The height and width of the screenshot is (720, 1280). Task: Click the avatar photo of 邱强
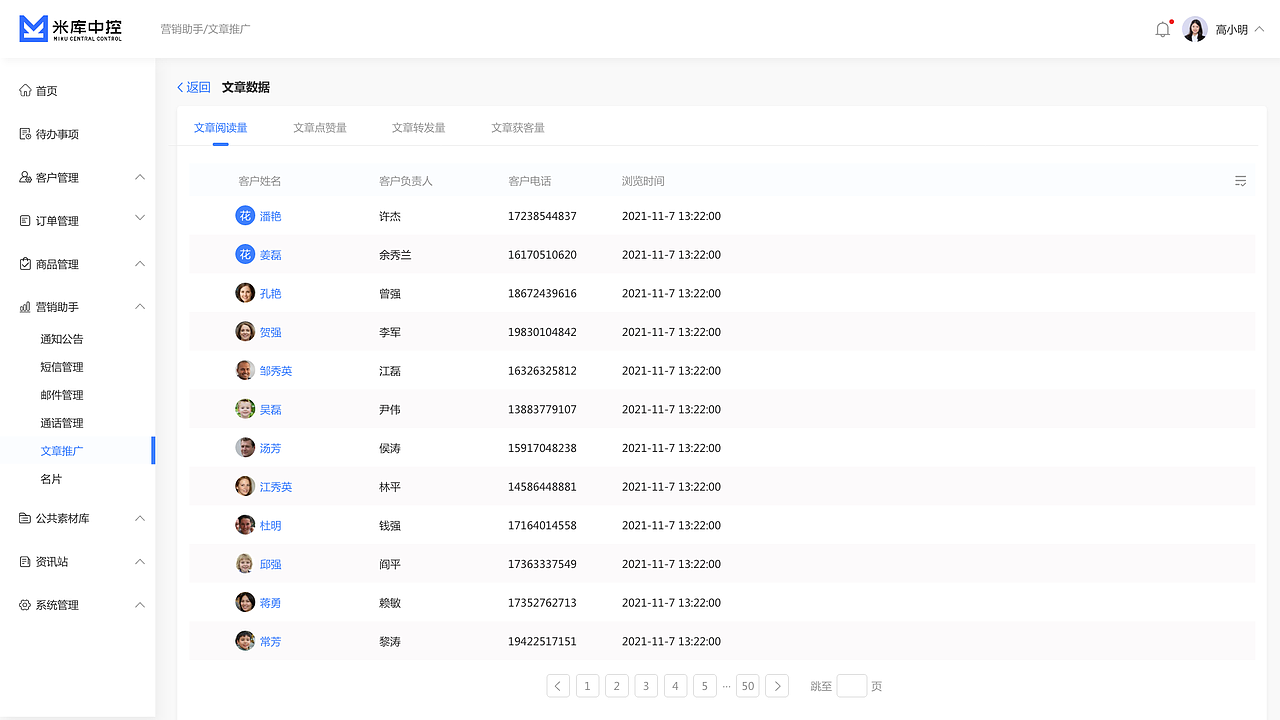click(x=245, y=564)
